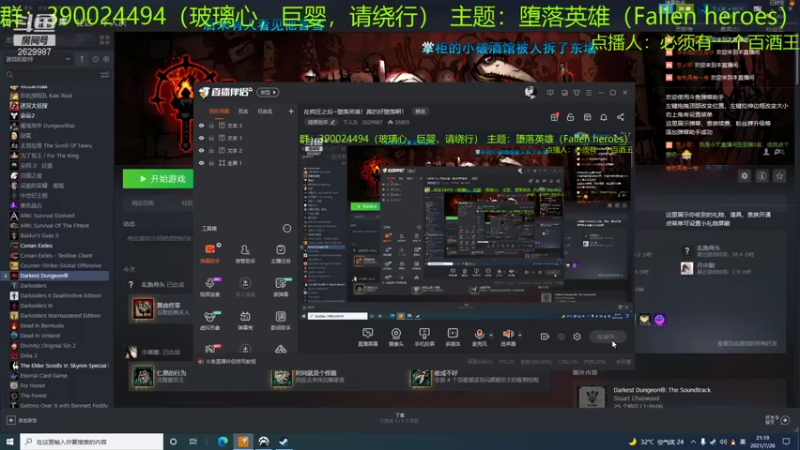This screenshot has width=800, height=450.
Task: Open the user avatar in companion title bar
Action: click(x=530, y=92)
